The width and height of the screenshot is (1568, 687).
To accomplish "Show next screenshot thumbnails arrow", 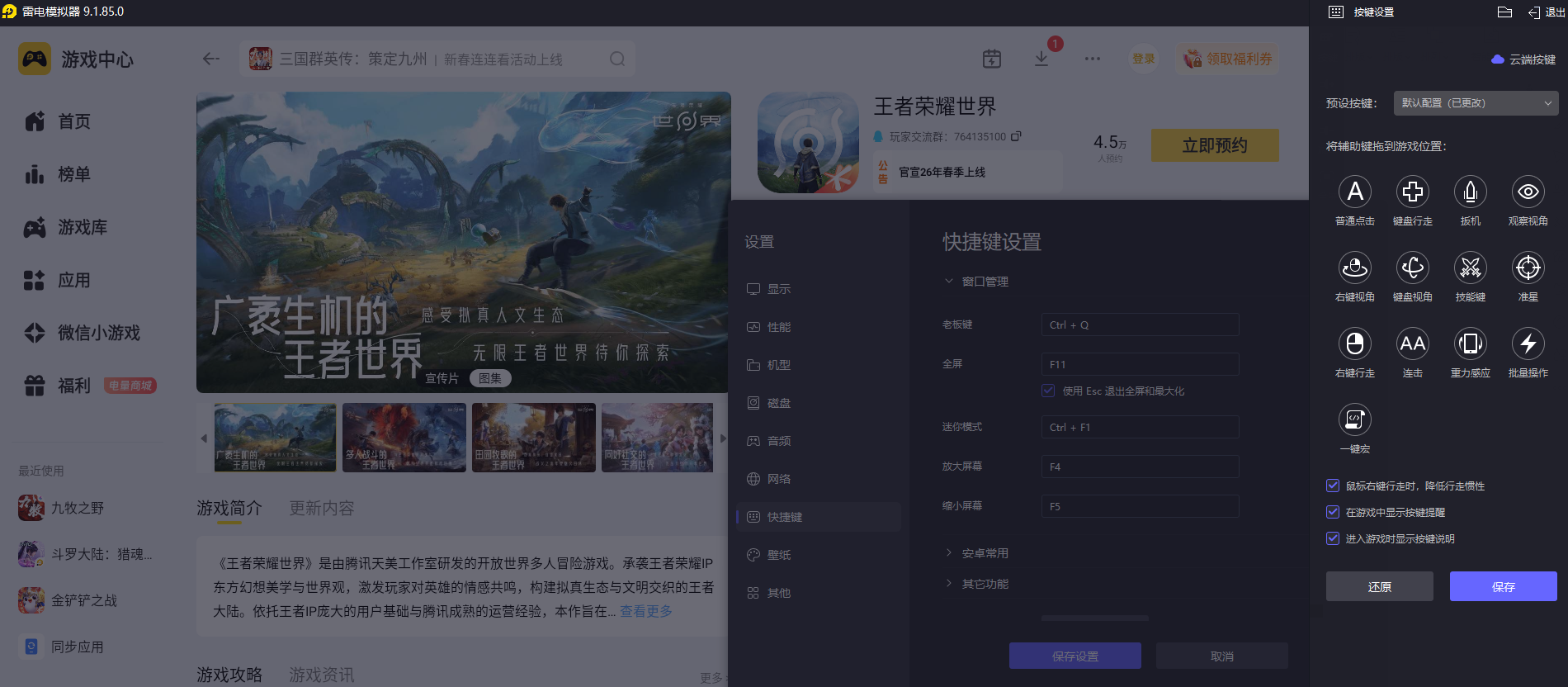I will click(x=723, y=438).
